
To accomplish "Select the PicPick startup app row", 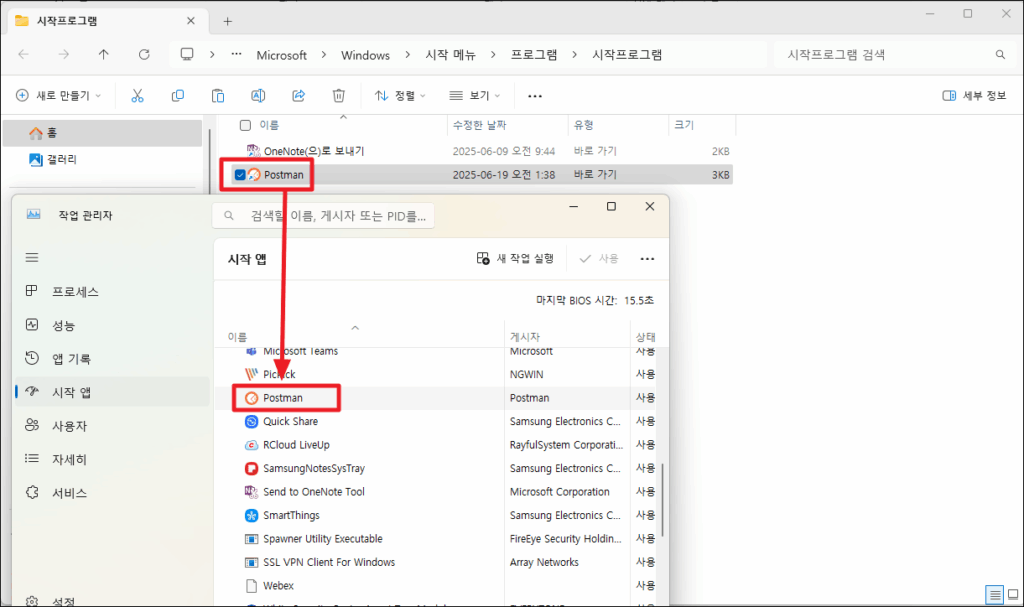I will pos(438,374).
